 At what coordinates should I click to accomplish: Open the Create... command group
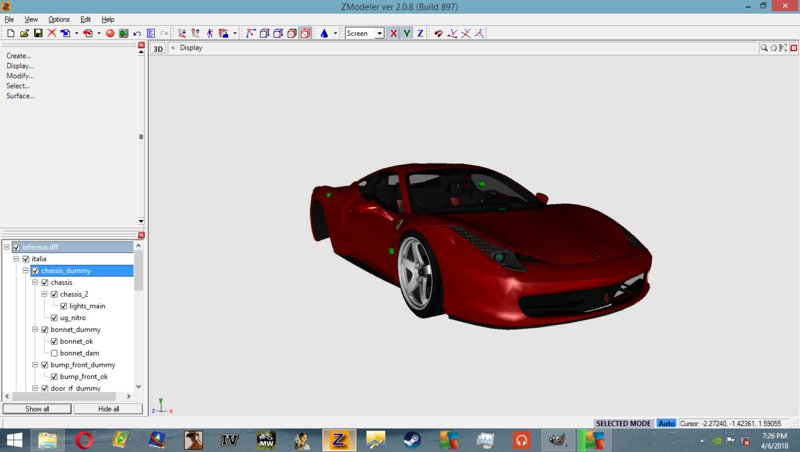click(x=18, y=56)
